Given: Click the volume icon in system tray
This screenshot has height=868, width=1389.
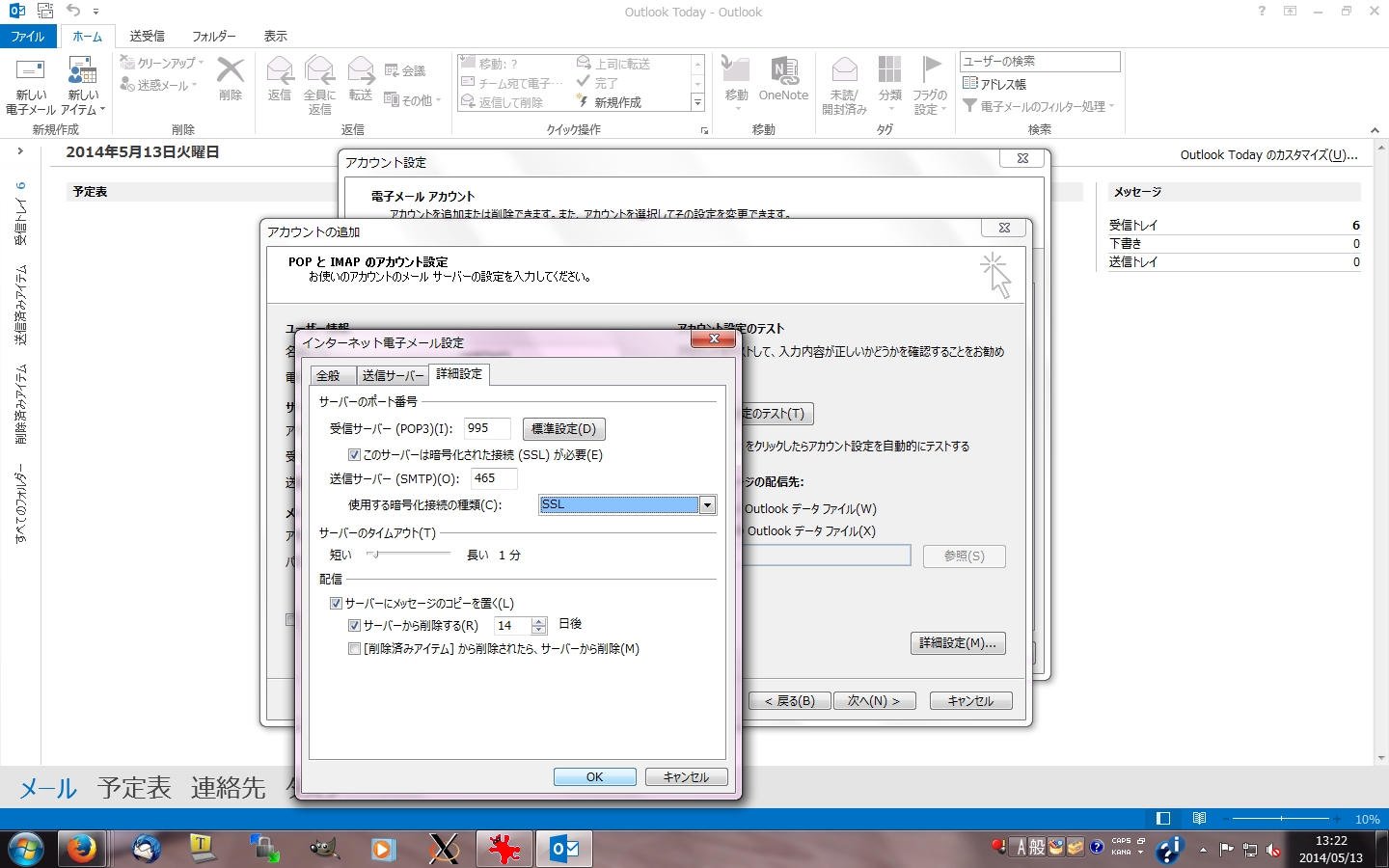Looking at the screenshot, I should (x=1273, y=850).
